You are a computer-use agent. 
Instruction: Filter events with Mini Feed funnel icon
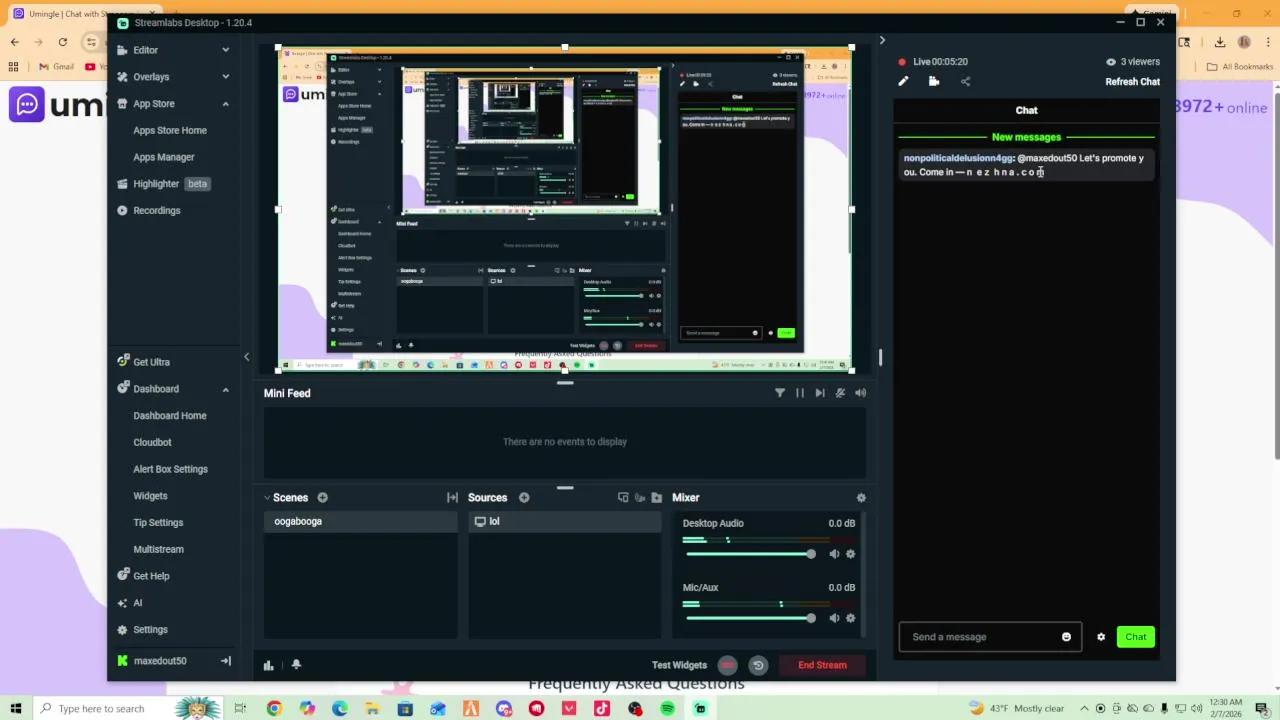(x=780, y=393)
